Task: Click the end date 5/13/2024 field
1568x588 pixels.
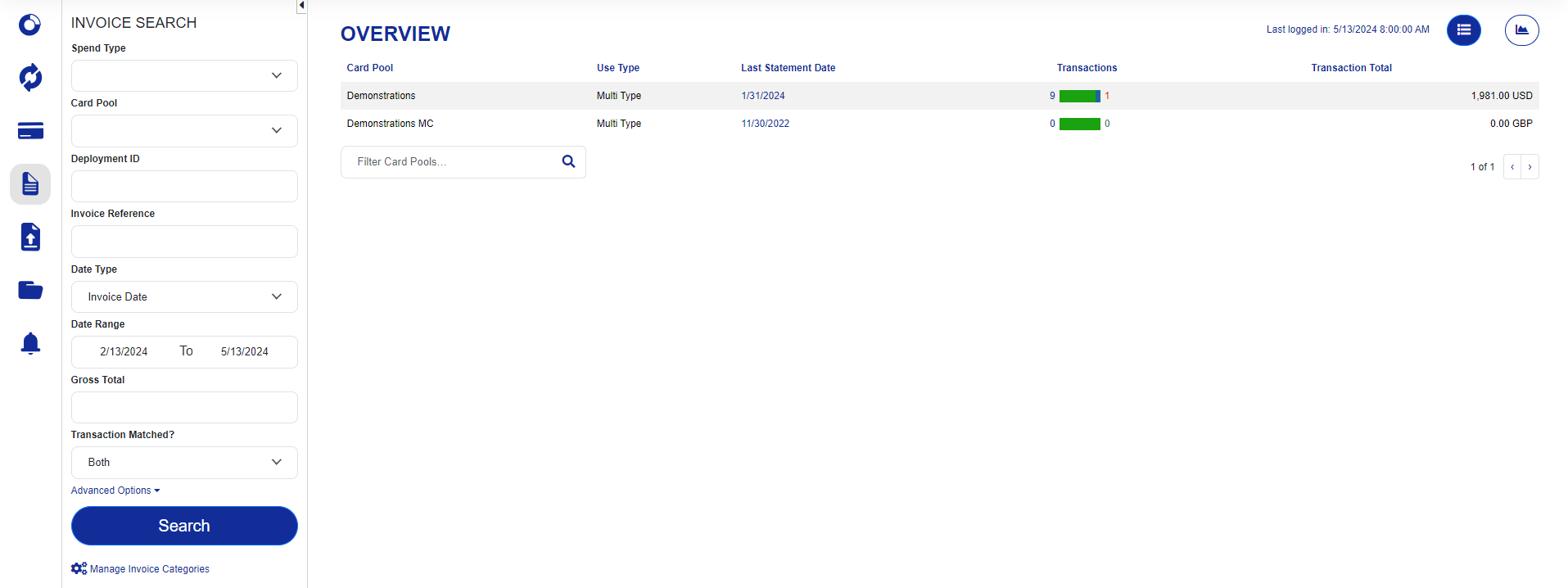Action: [x=245, y=351]
